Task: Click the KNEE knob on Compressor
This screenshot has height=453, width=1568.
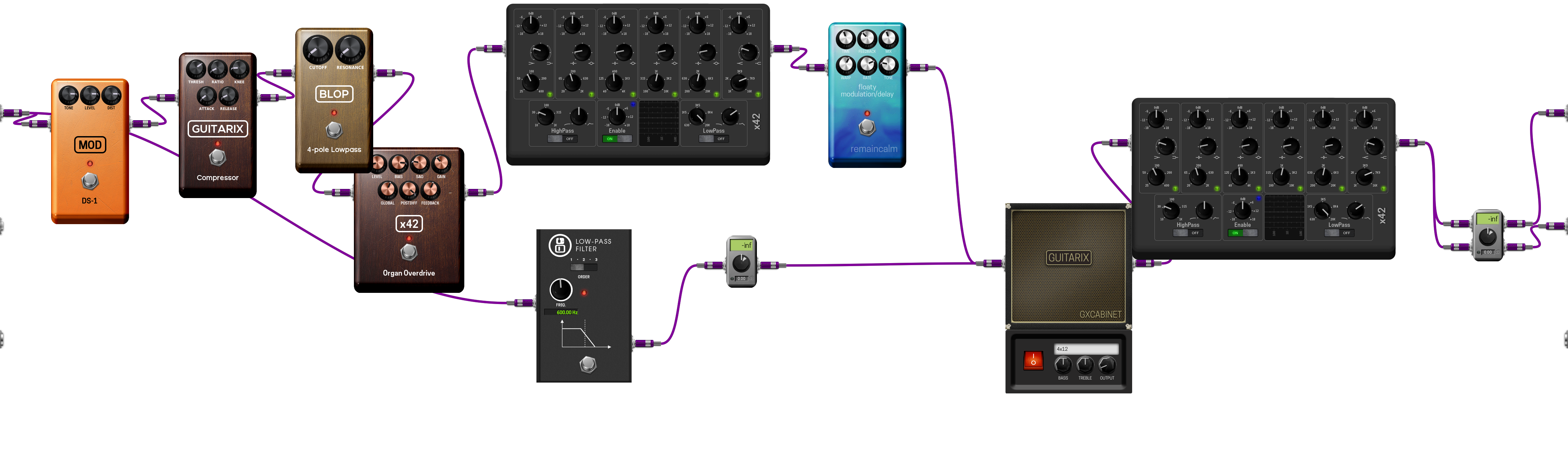Action: pos(239,69)
